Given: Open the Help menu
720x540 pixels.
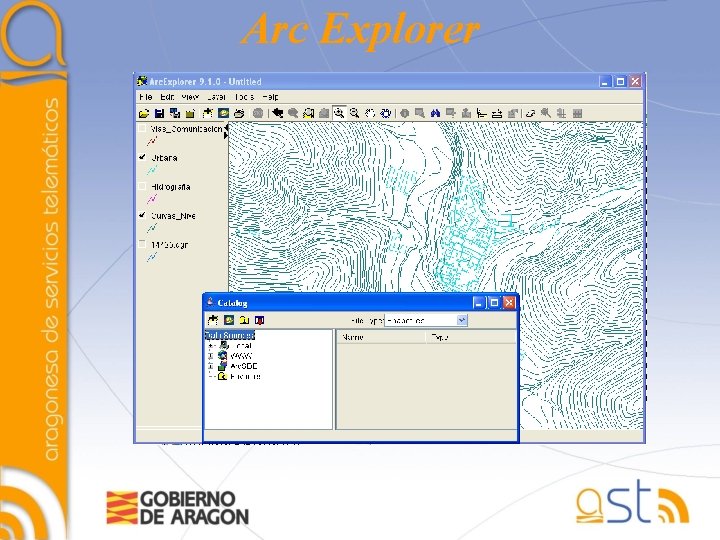Looking at the screenshot, I should 270,97.
